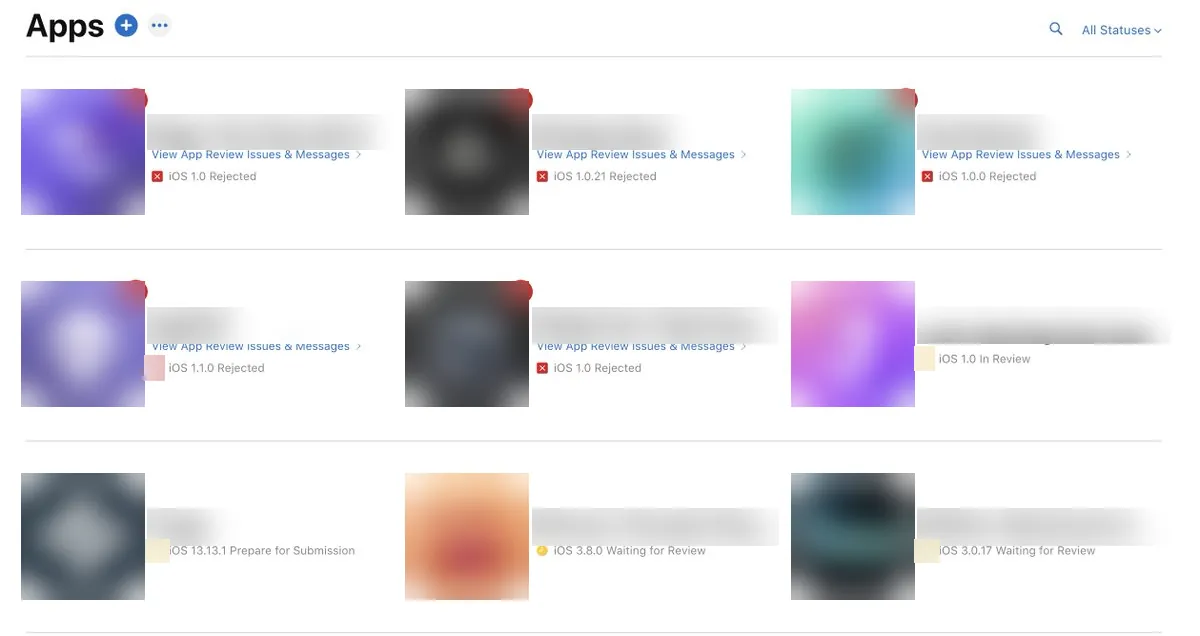Click the "iOS 1.0 In Review" status text
Image resolution: width=1200 pixels, height=636 pixels.
click(x=984, y=359)
